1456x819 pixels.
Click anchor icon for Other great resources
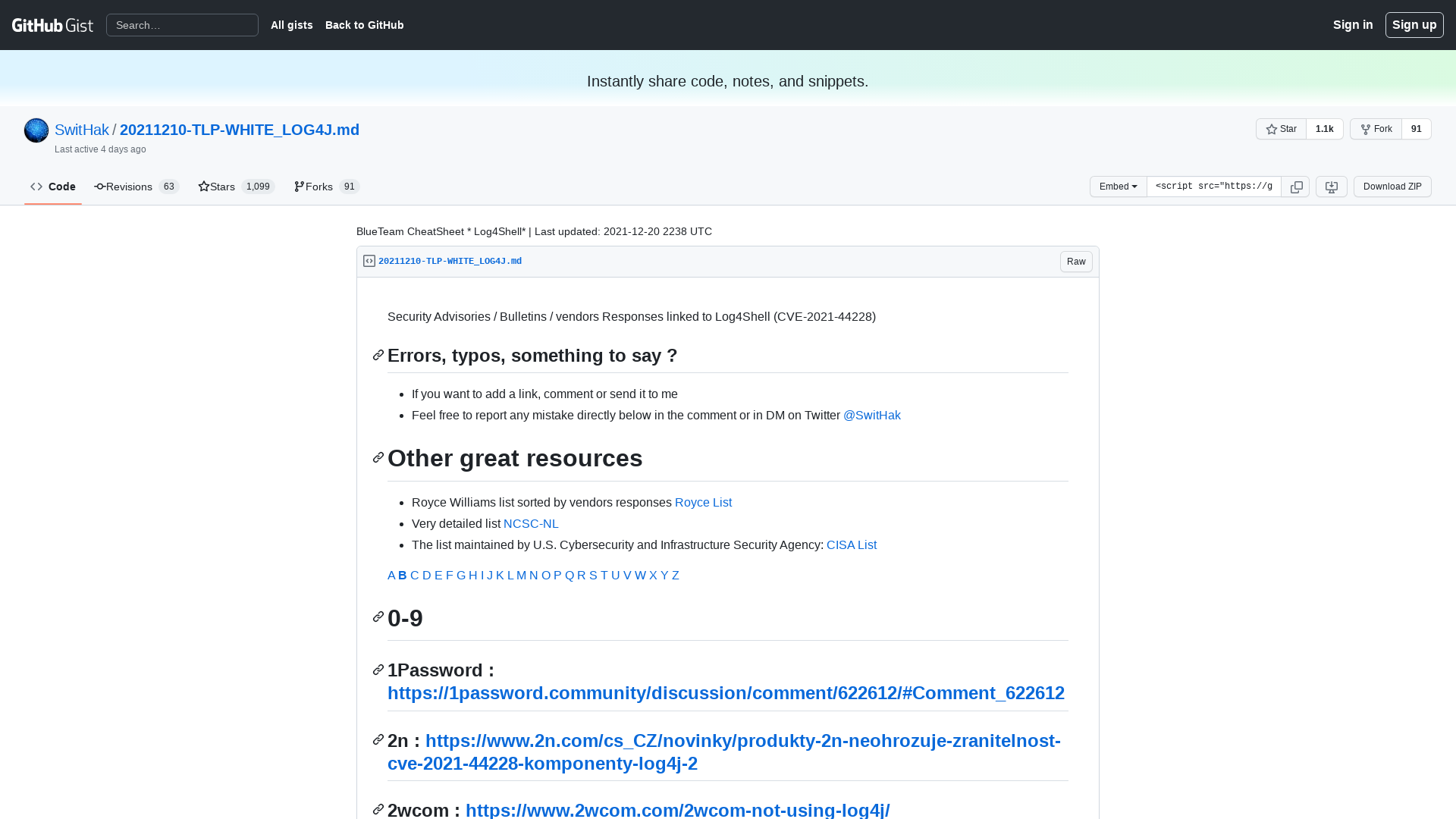[x=378, y=457]
